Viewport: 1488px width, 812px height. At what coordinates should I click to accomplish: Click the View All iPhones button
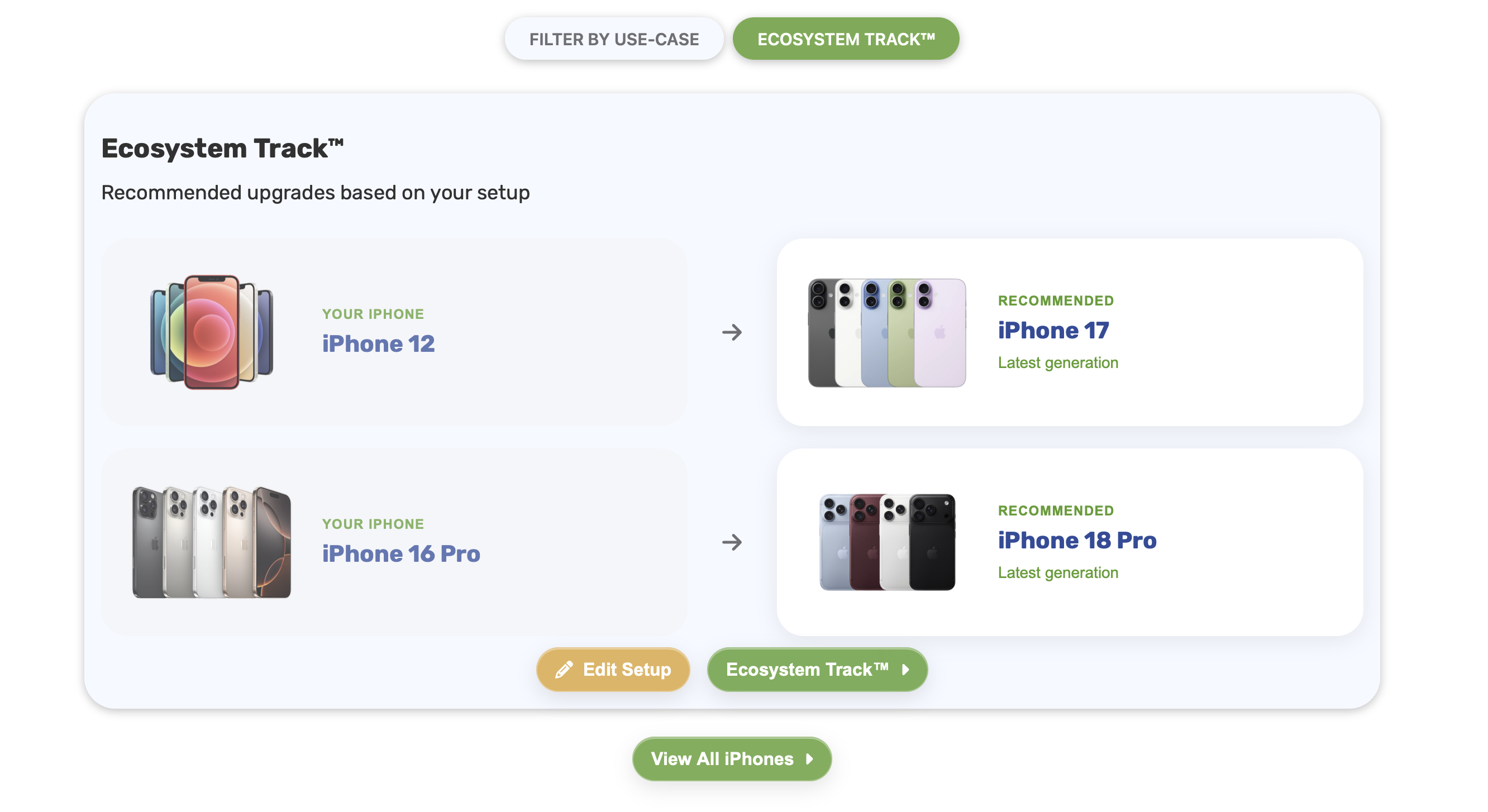click(732, 758)
